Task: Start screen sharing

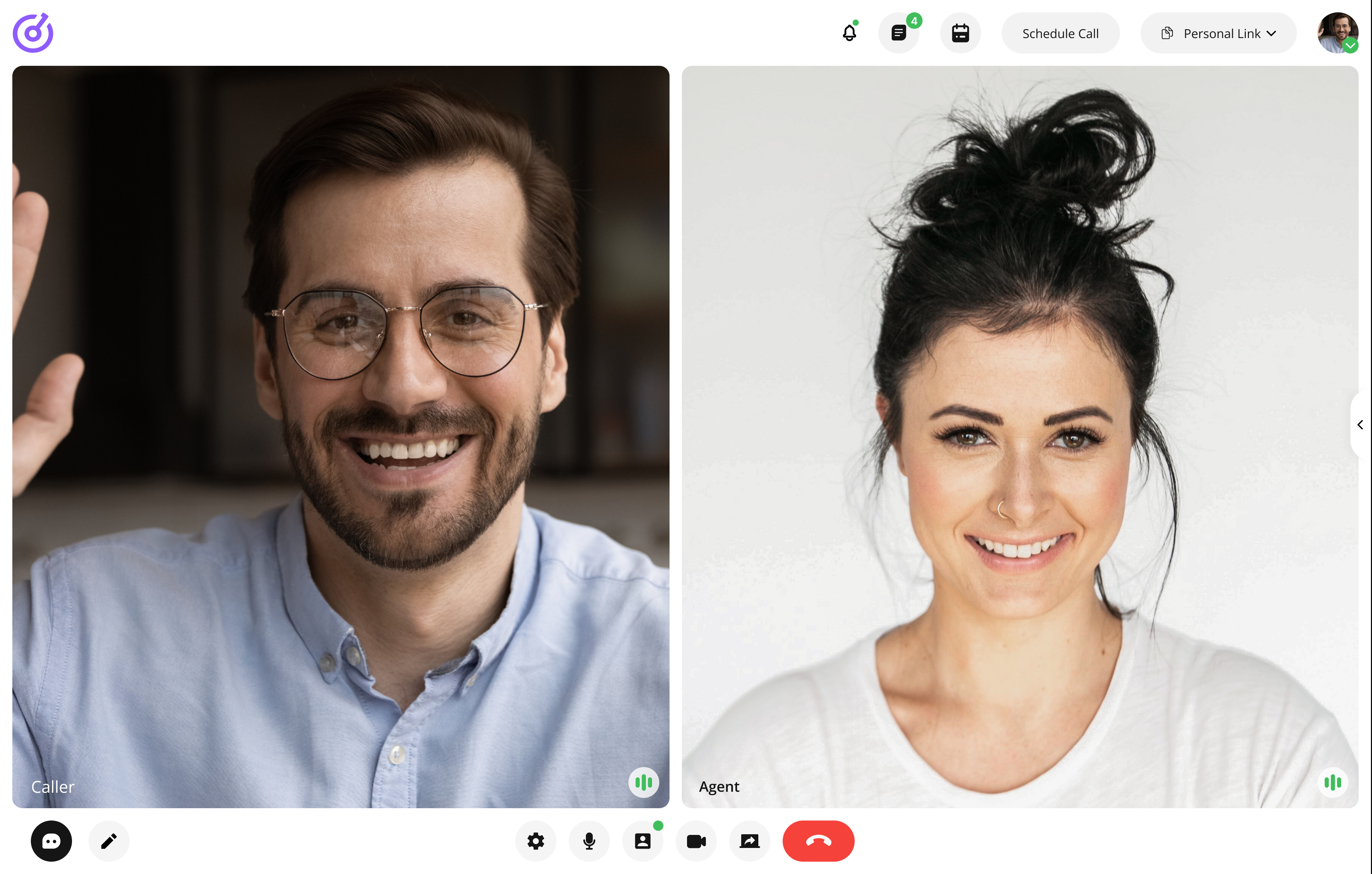Action: (x=749, y=841)
